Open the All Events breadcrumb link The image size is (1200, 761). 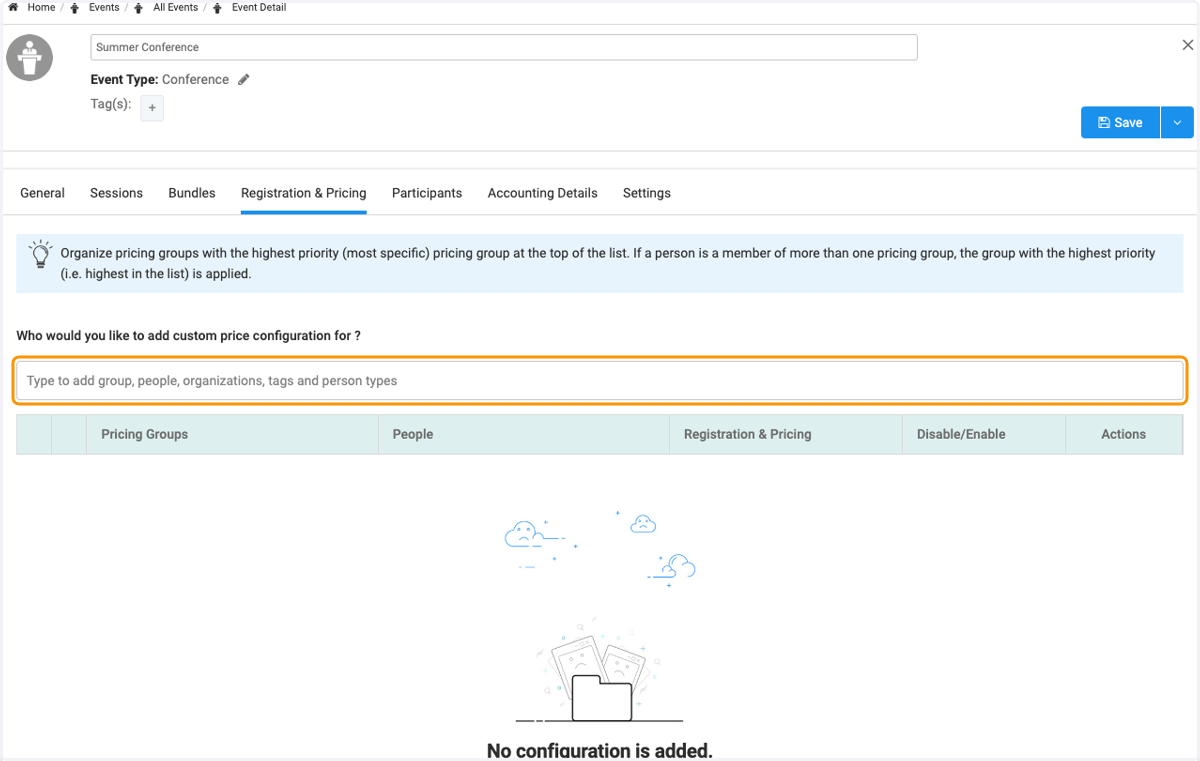[x=175, y=7]
